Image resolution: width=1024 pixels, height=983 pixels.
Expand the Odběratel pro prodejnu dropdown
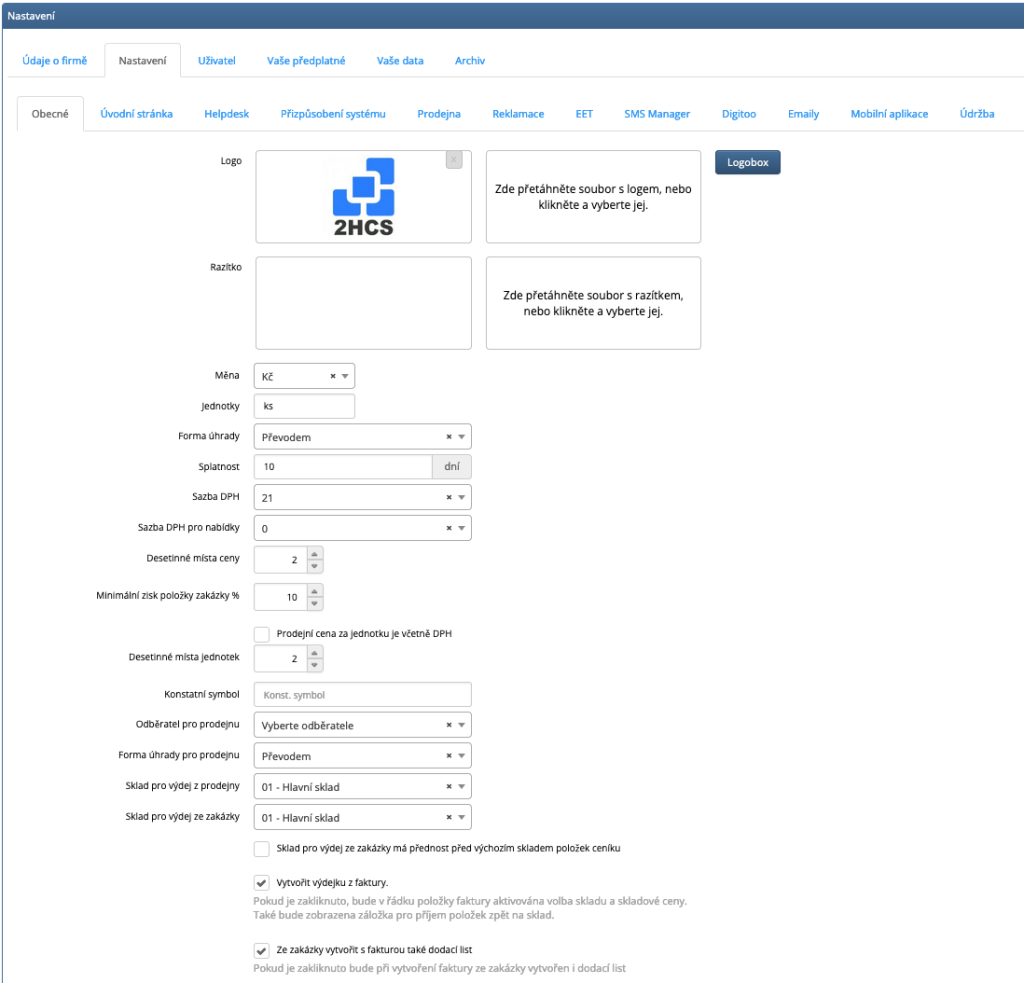pyautogui.click(x=462, y=725)
